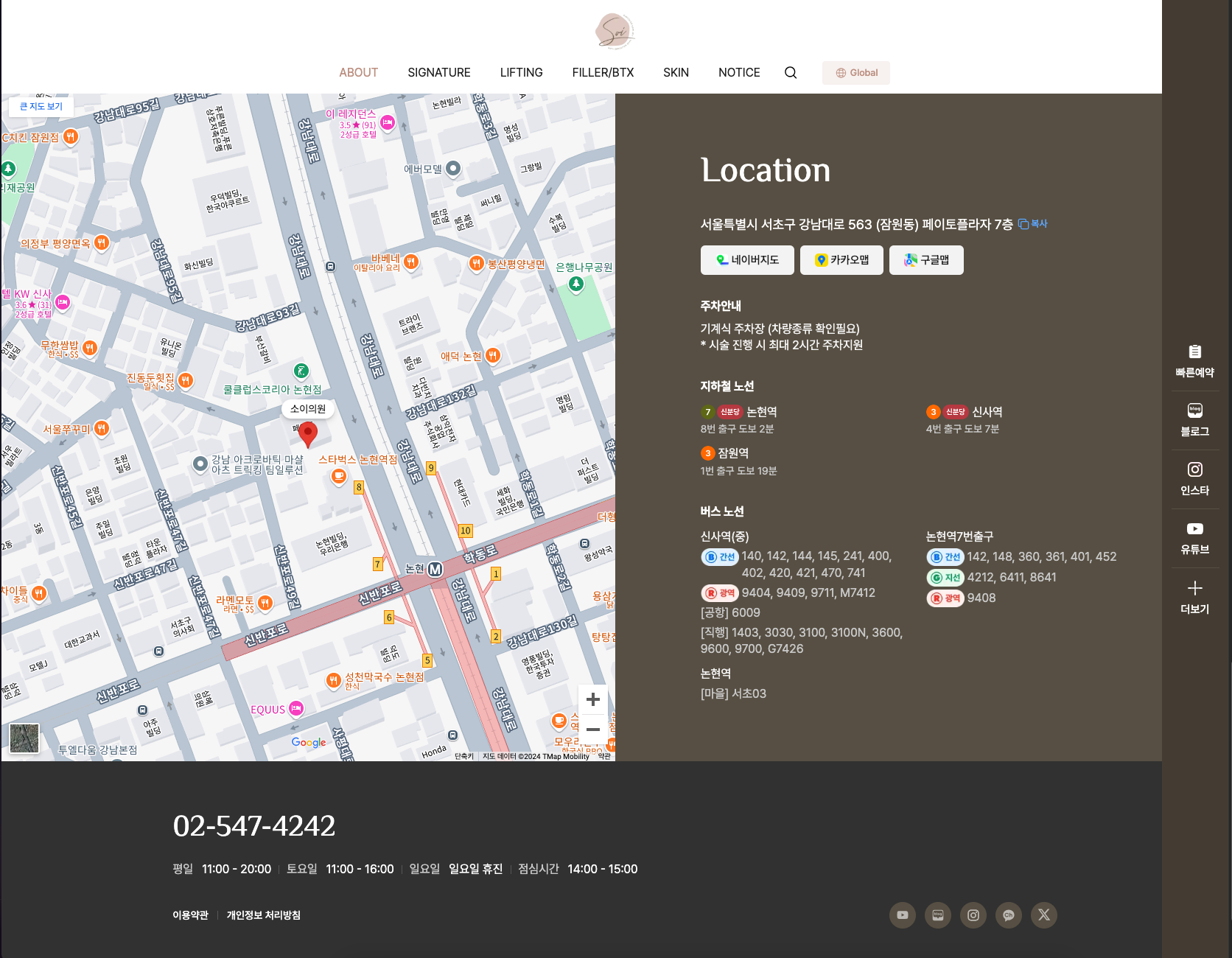This screenshot has width=1232, height=958.
Task: Click the 단축키 map shortcuts link
Action: click(x=464, y=756)
